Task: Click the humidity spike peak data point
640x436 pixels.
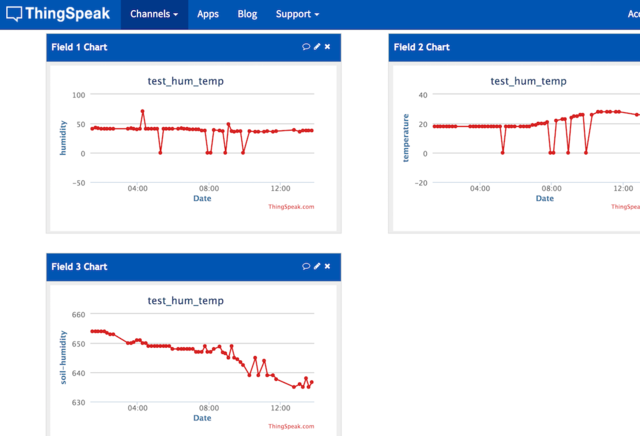Action: pyautogui.click(x=142, y=111)
